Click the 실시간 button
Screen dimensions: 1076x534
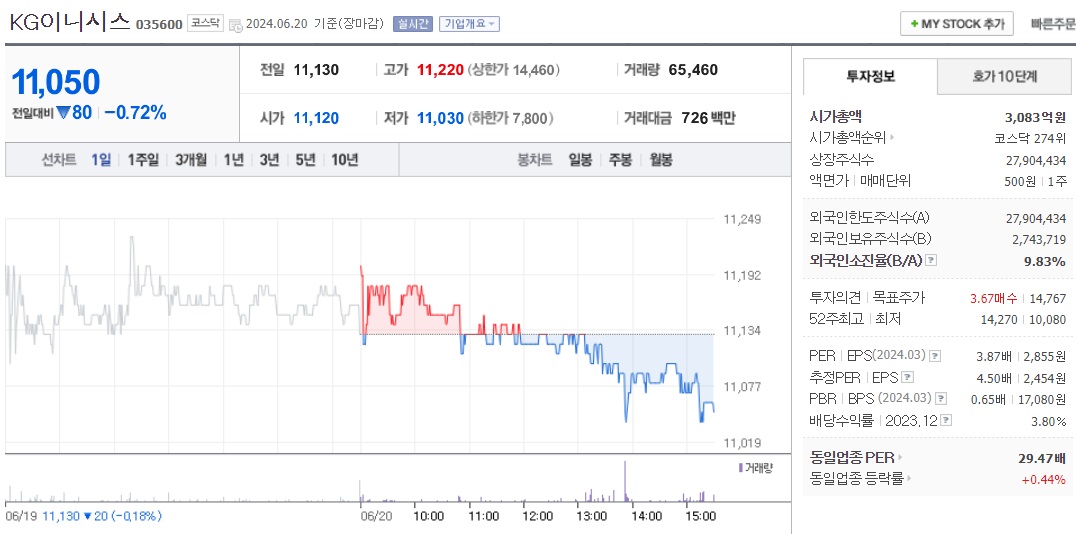(x=412, y=23)
